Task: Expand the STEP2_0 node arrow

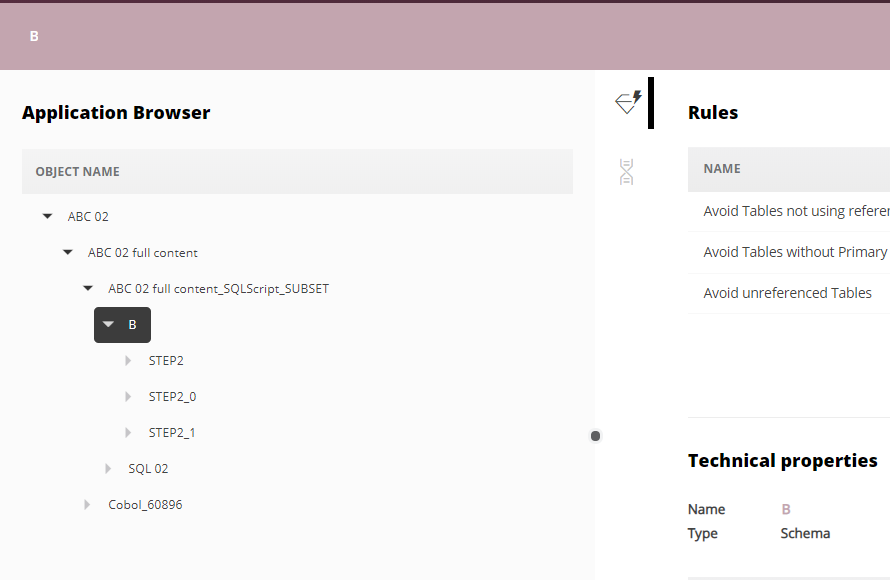Action: point(128,397)
